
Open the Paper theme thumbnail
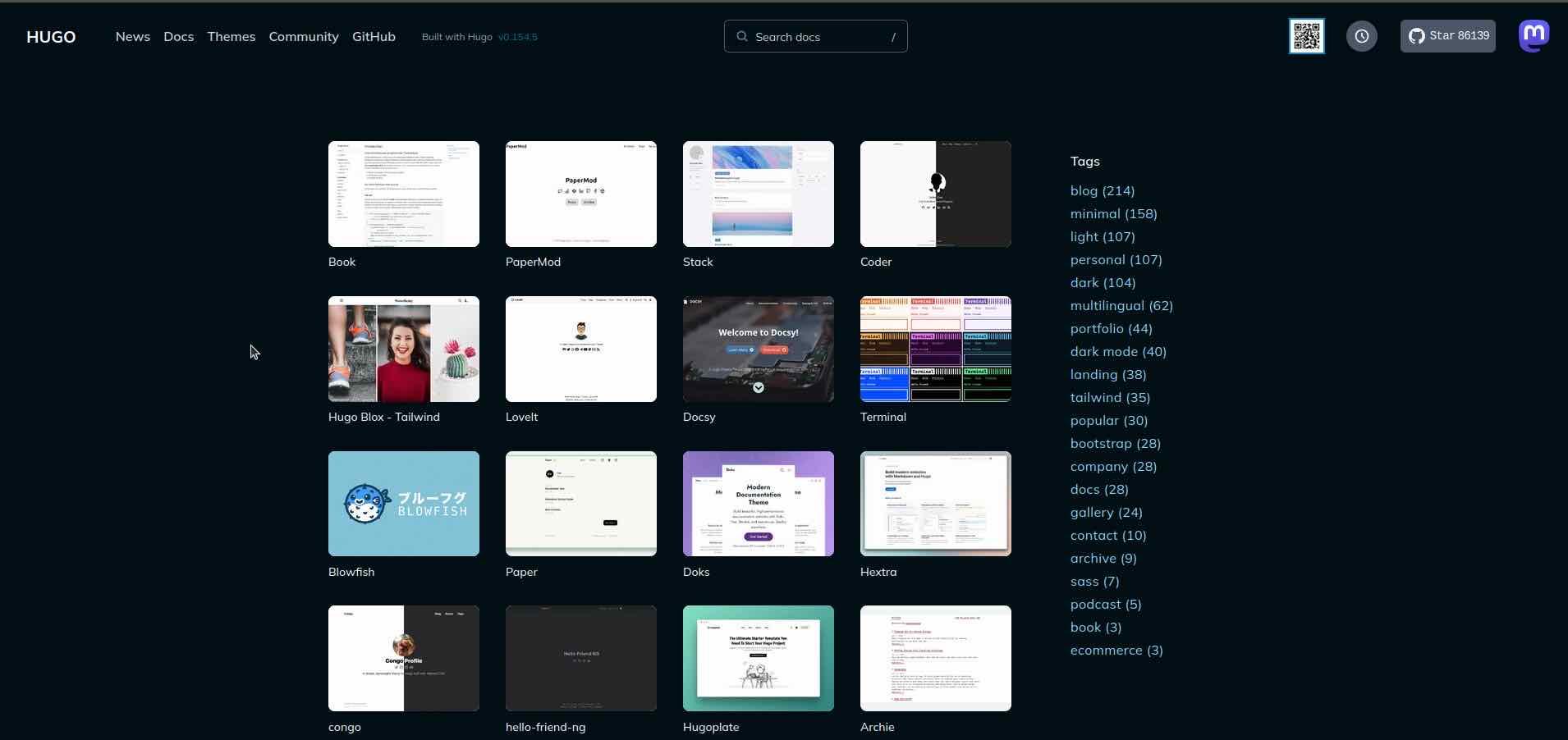(x=581, y=504)
